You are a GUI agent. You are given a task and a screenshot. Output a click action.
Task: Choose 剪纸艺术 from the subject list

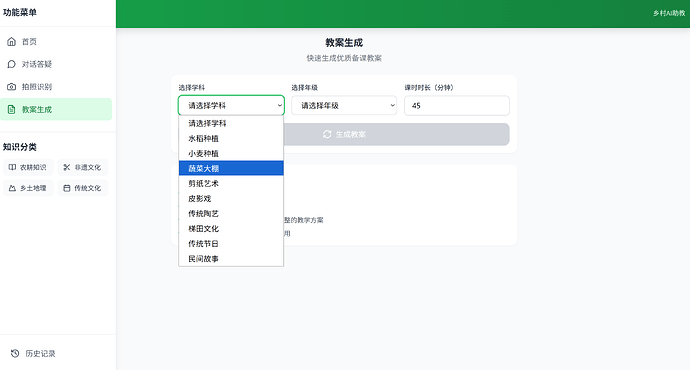point(231,183)
